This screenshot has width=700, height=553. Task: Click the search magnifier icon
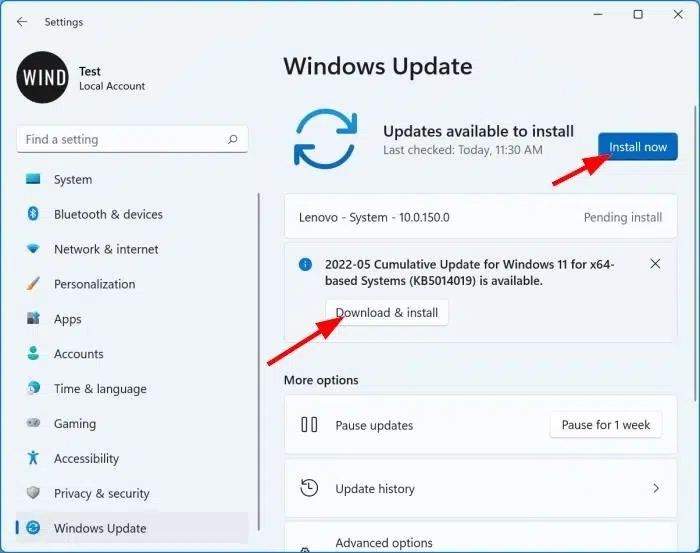[x=232, y=139]
